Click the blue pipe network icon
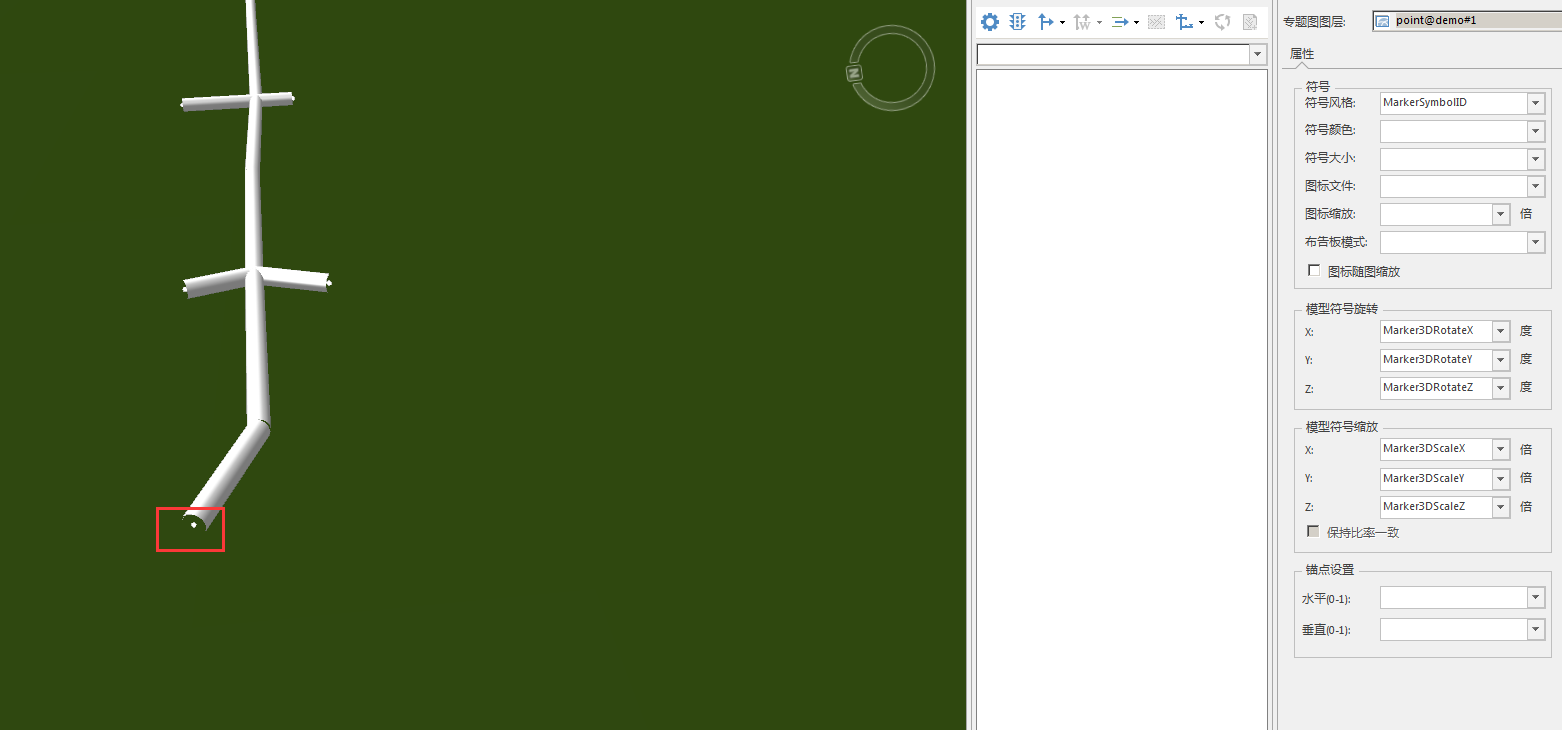1562x730 pixels. click(1184, 22)
